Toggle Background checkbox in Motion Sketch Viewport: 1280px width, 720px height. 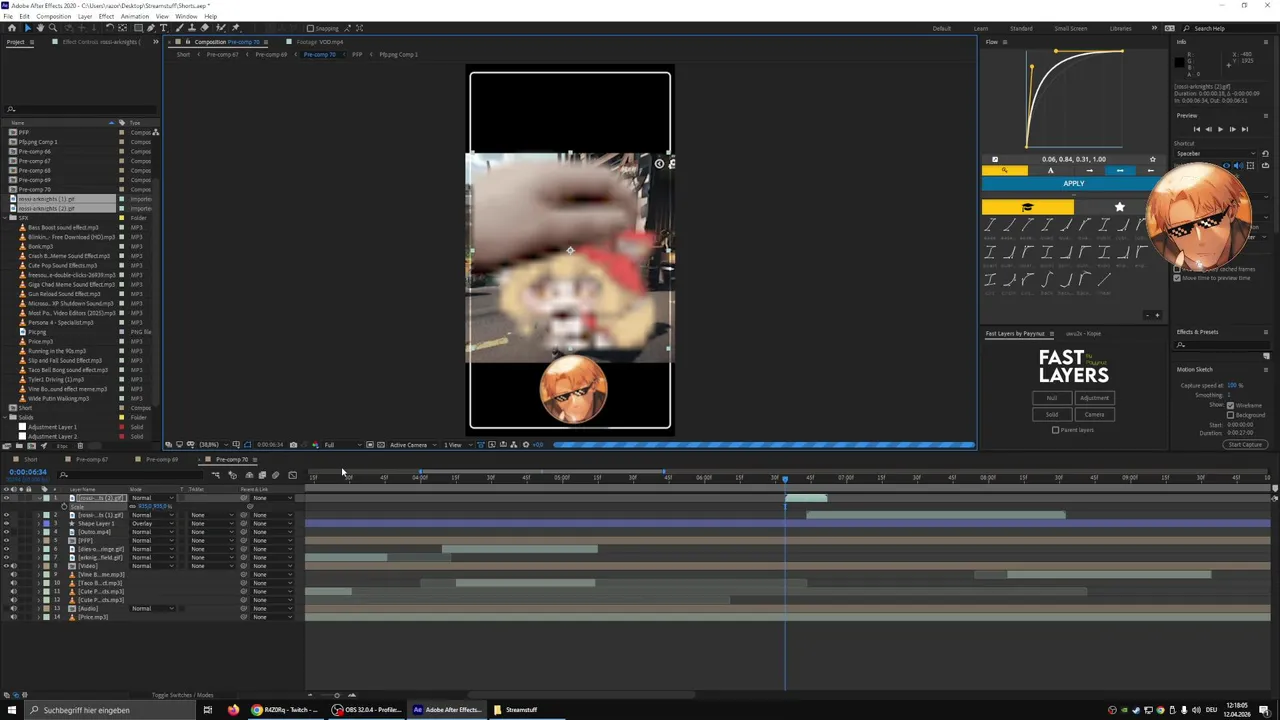[x=1230, y=415]
